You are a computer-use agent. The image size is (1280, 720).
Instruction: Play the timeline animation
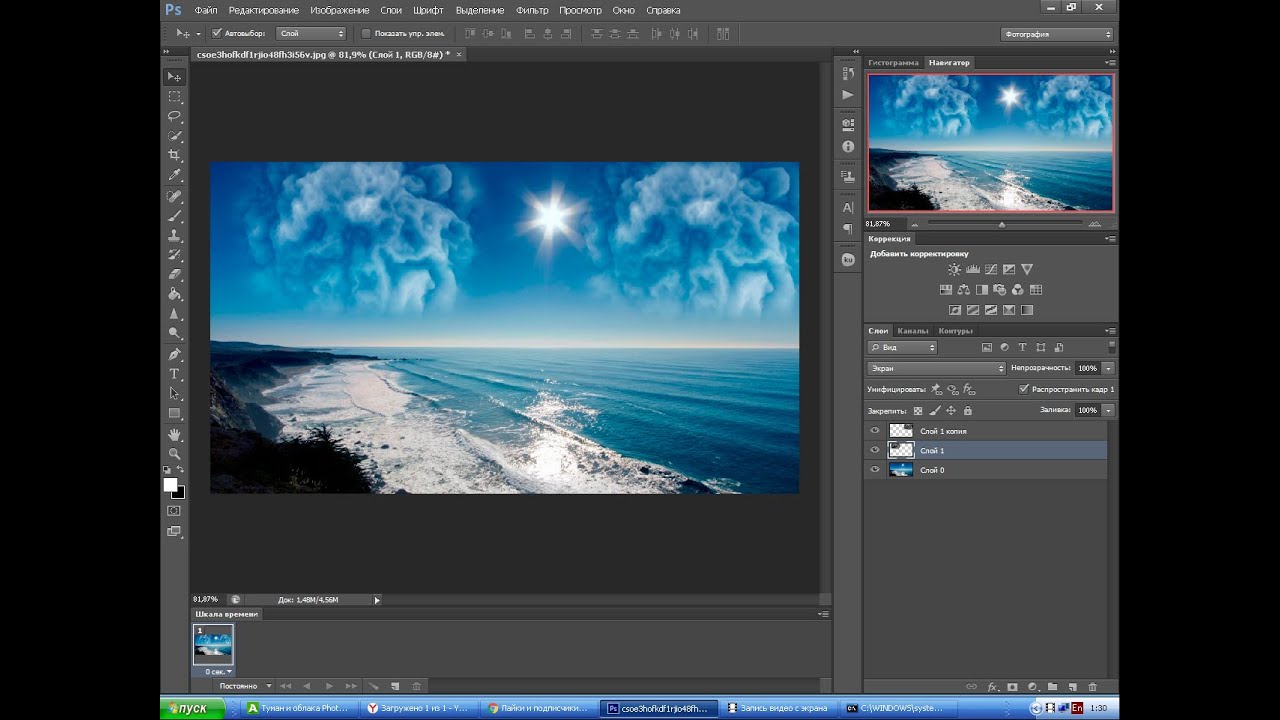329,686
